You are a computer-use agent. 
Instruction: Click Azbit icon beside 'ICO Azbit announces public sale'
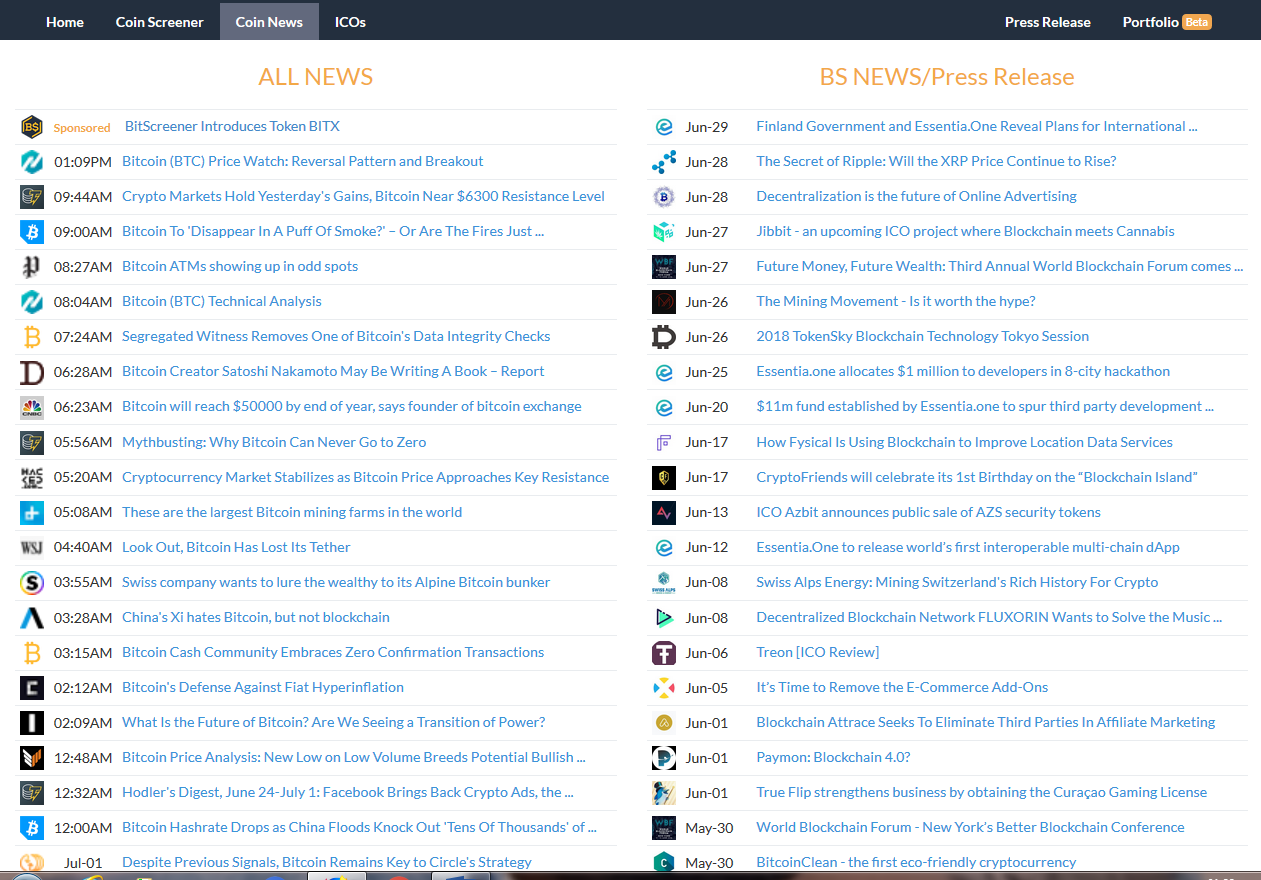pos(664,513)
